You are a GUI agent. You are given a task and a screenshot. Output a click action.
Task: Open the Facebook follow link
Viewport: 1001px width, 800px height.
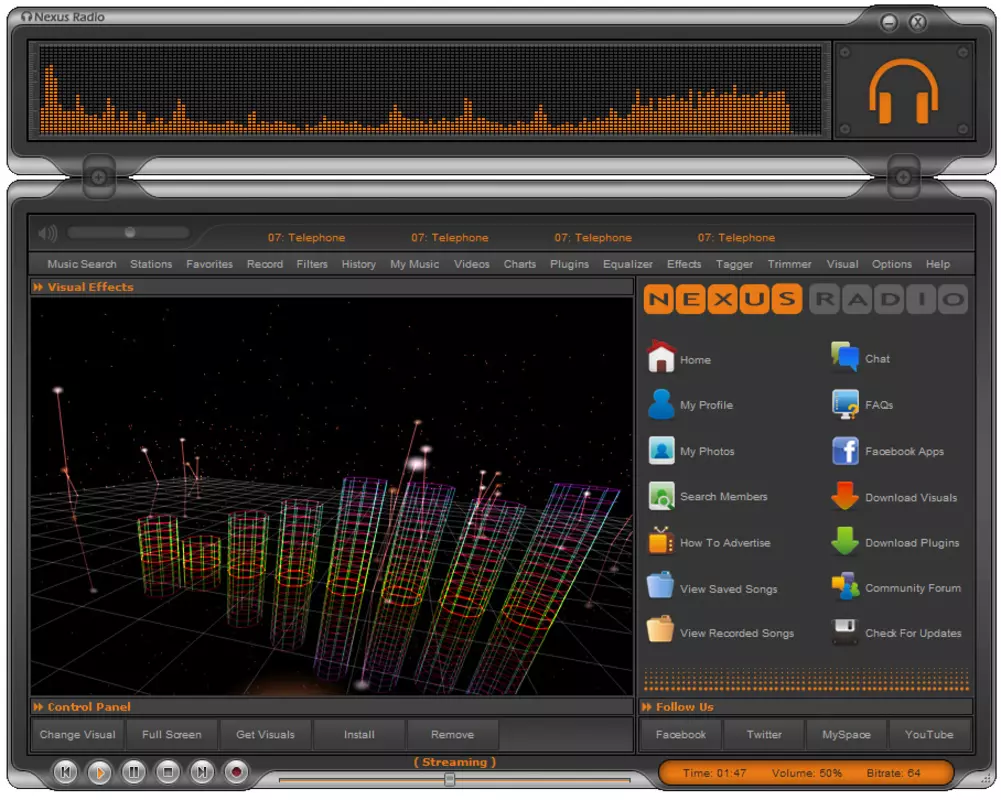pyautogui.click(x=681, y=734)
